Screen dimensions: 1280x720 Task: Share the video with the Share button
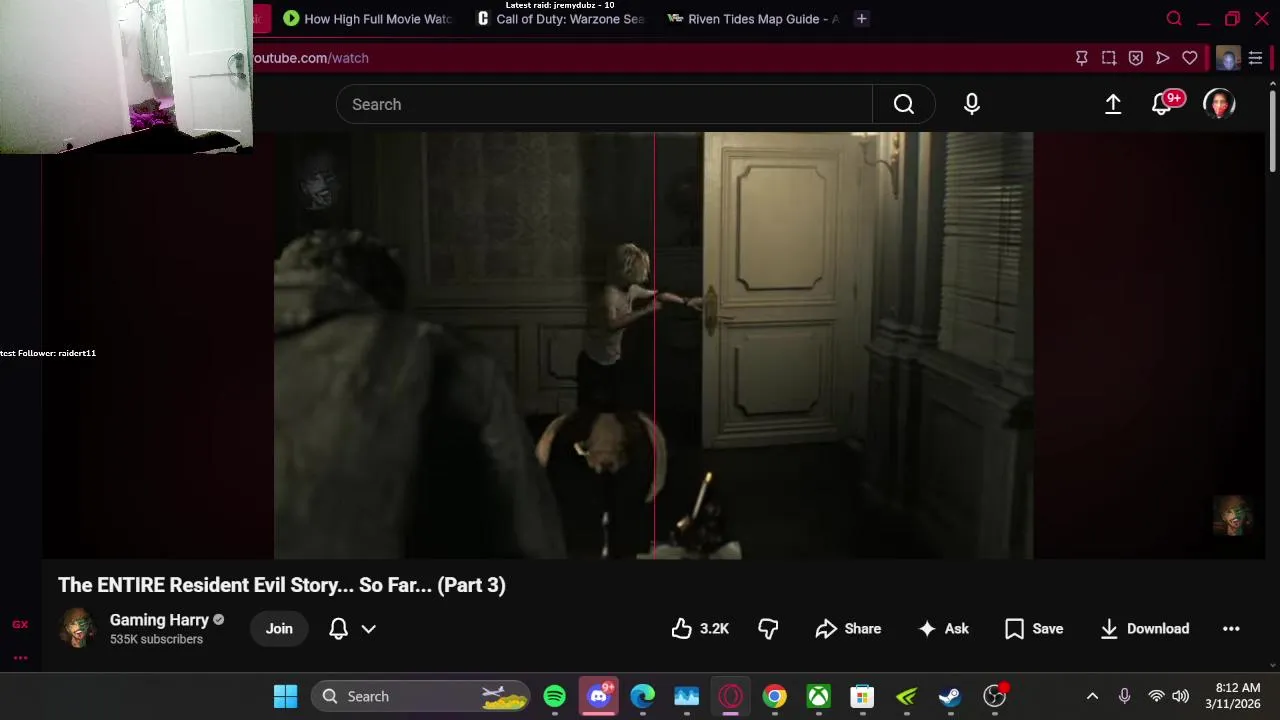tap(848, 628)
